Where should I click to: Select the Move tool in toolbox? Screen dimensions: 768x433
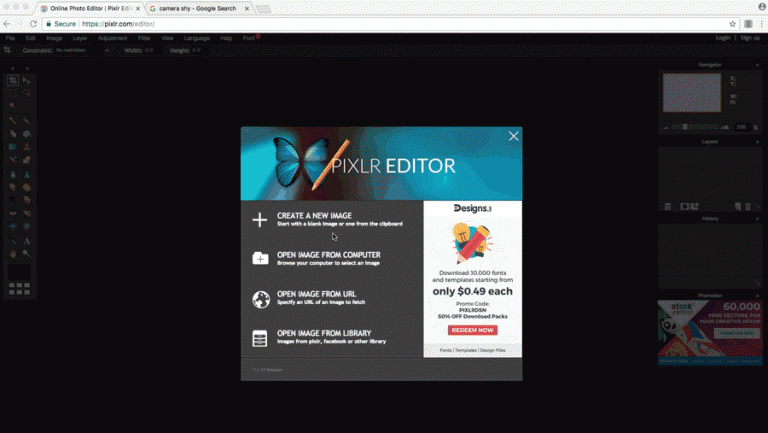tap(26, 80)
